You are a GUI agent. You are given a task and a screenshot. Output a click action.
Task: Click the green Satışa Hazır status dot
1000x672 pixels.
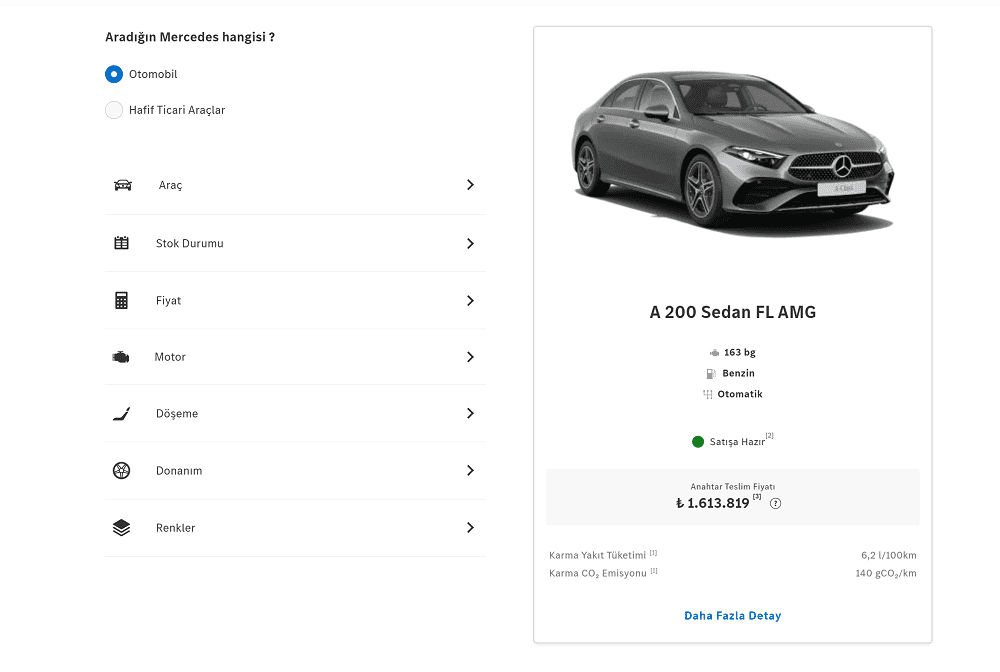(x=699, y=440)
